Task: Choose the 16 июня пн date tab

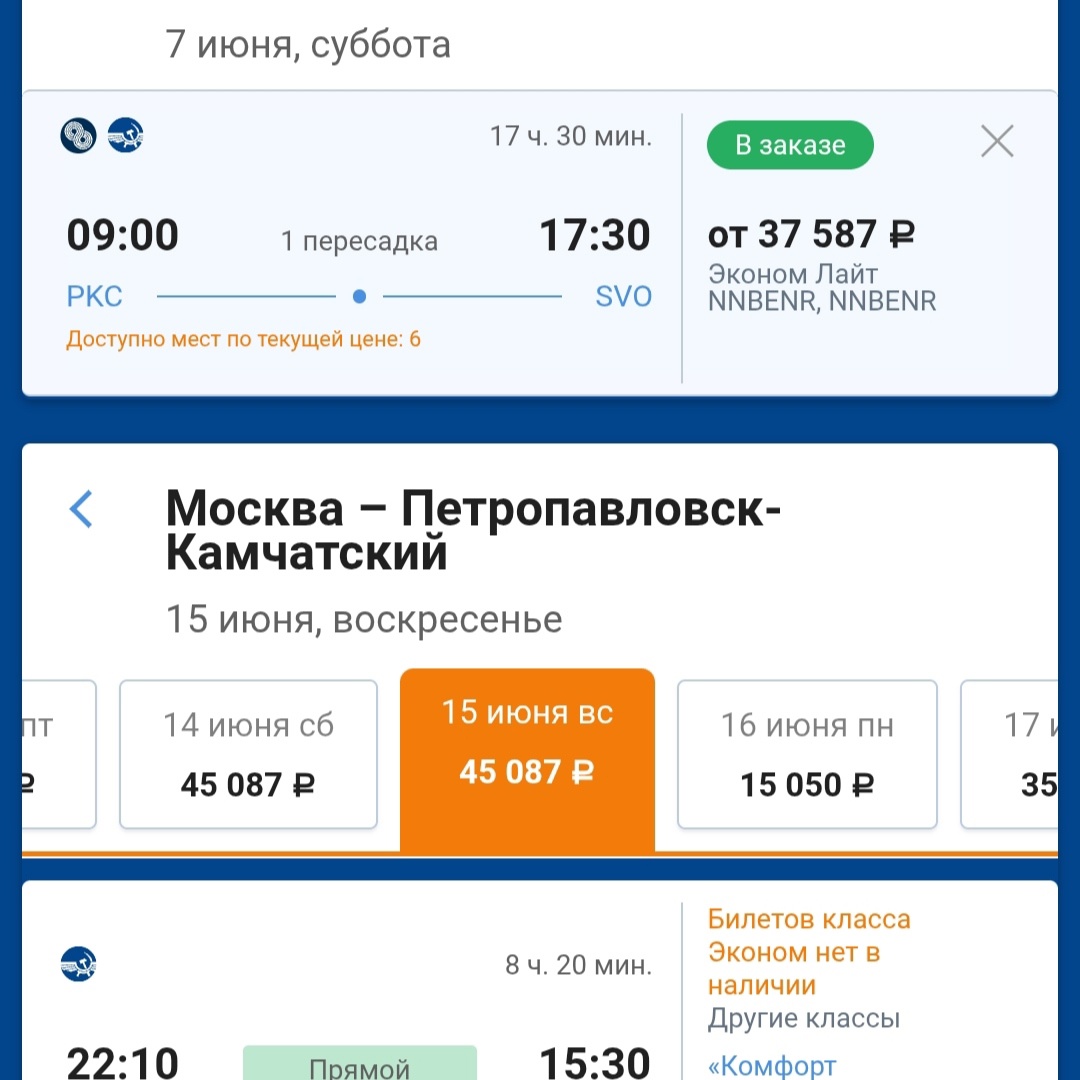Action: pyautogui.click(x=807, y=754)
